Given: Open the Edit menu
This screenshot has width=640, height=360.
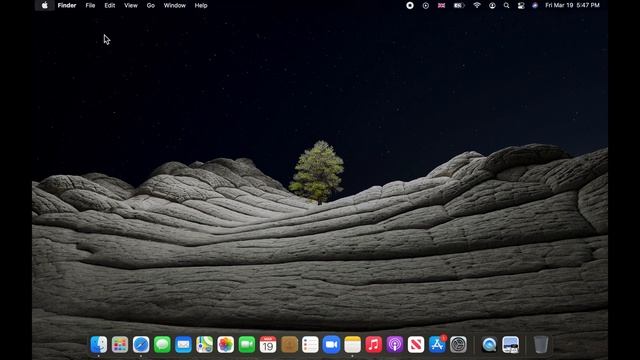Looking at the screenshot, I should [109, 5].
